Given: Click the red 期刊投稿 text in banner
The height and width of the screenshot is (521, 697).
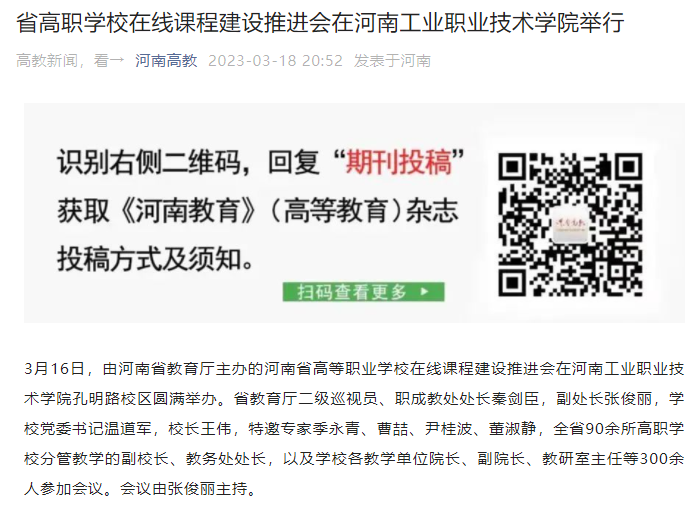Looking at the screenshot, I should coord(399,162).
